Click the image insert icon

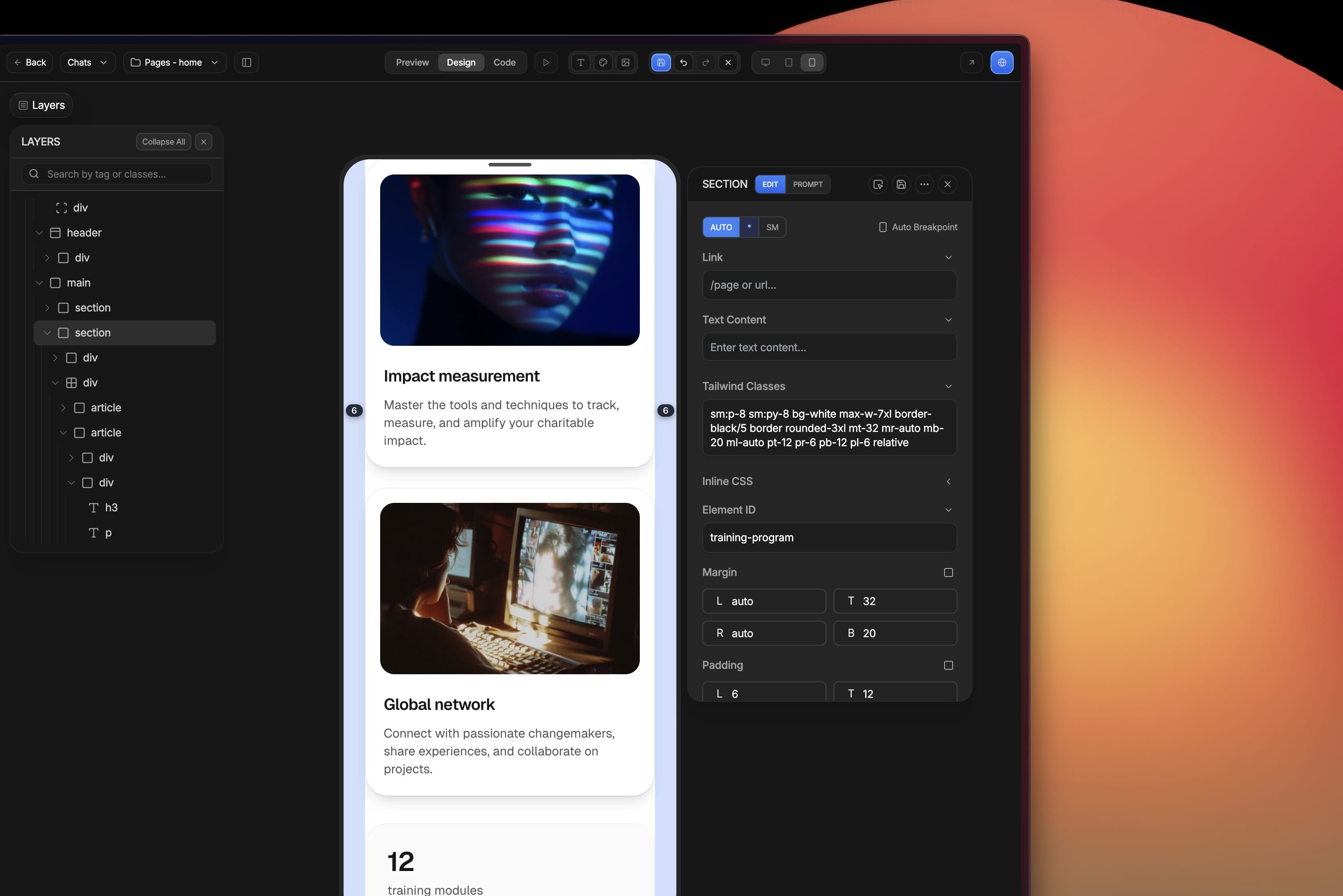[x=626, y=63]
